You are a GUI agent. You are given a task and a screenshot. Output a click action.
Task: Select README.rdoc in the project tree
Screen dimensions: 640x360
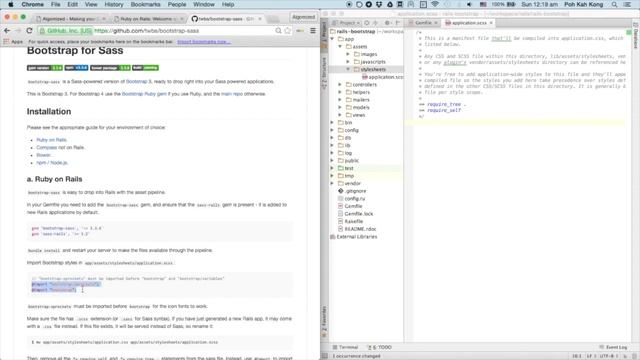tap(357, 229)
